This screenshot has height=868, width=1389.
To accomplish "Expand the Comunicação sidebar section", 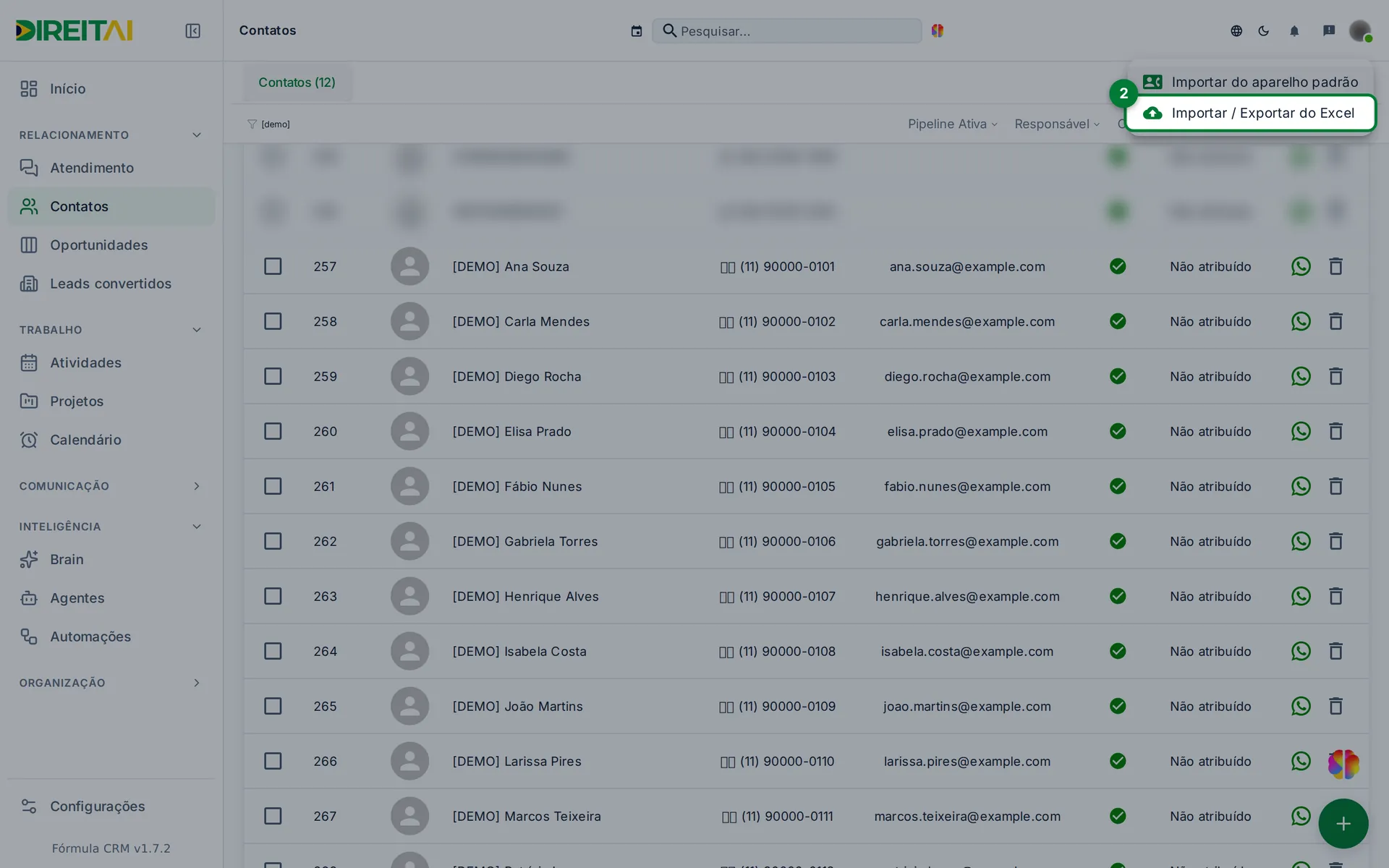I will pyautogui.click(x=111, y=486).
